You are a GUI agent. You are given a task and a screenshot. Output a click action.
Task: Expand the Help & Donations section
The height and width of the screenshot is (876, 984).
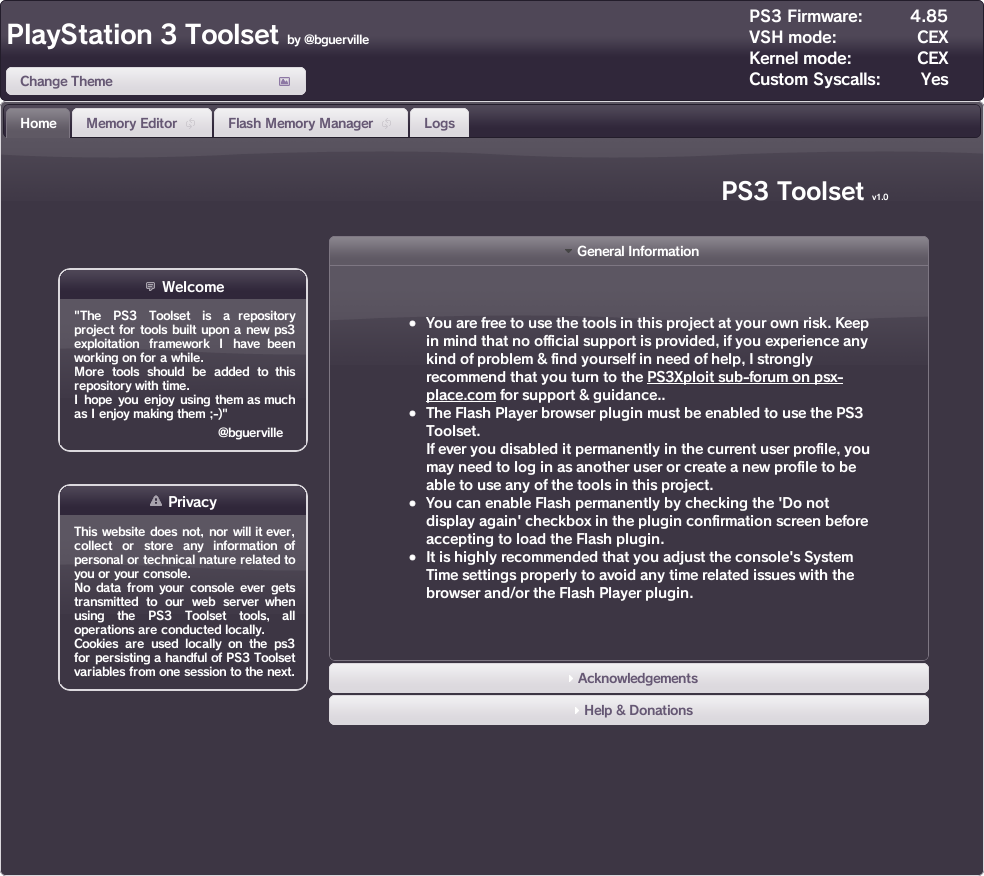point(629,710)
